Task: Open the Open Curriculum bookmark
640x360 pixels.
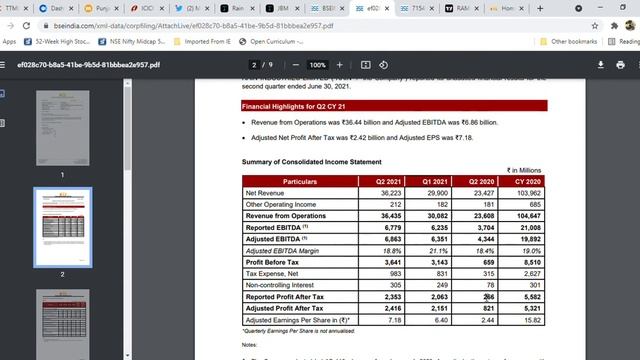Action: point(271,42)
